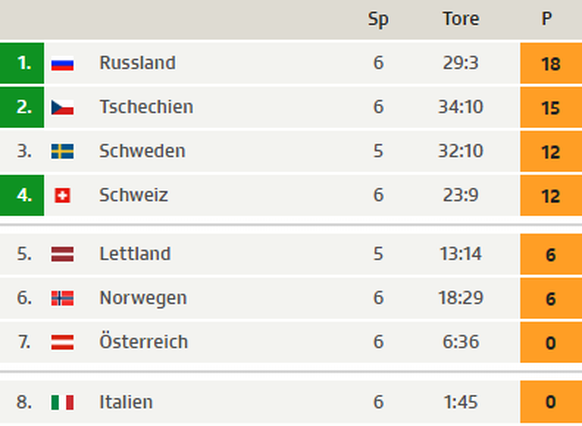Open the Russland team link
The width and height of the screenshot is (582, 426).
(137, 63)
